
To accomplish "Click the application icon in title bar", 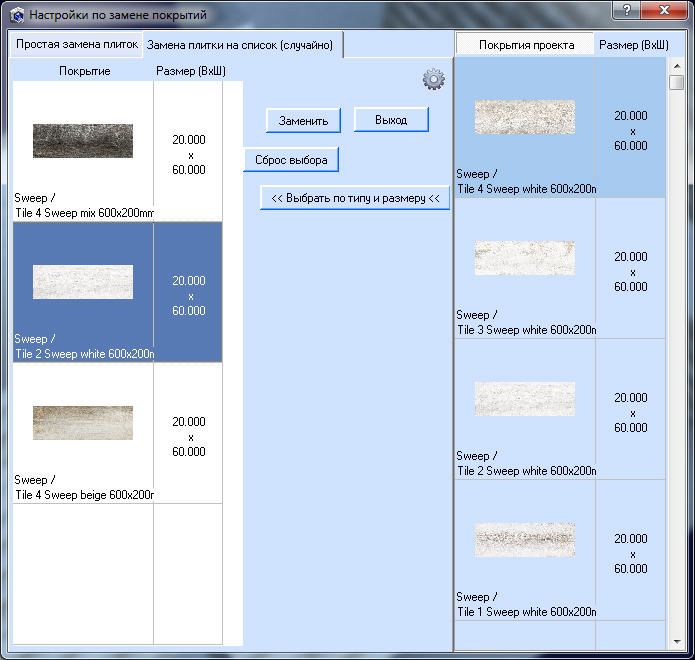I will (16, 15).
